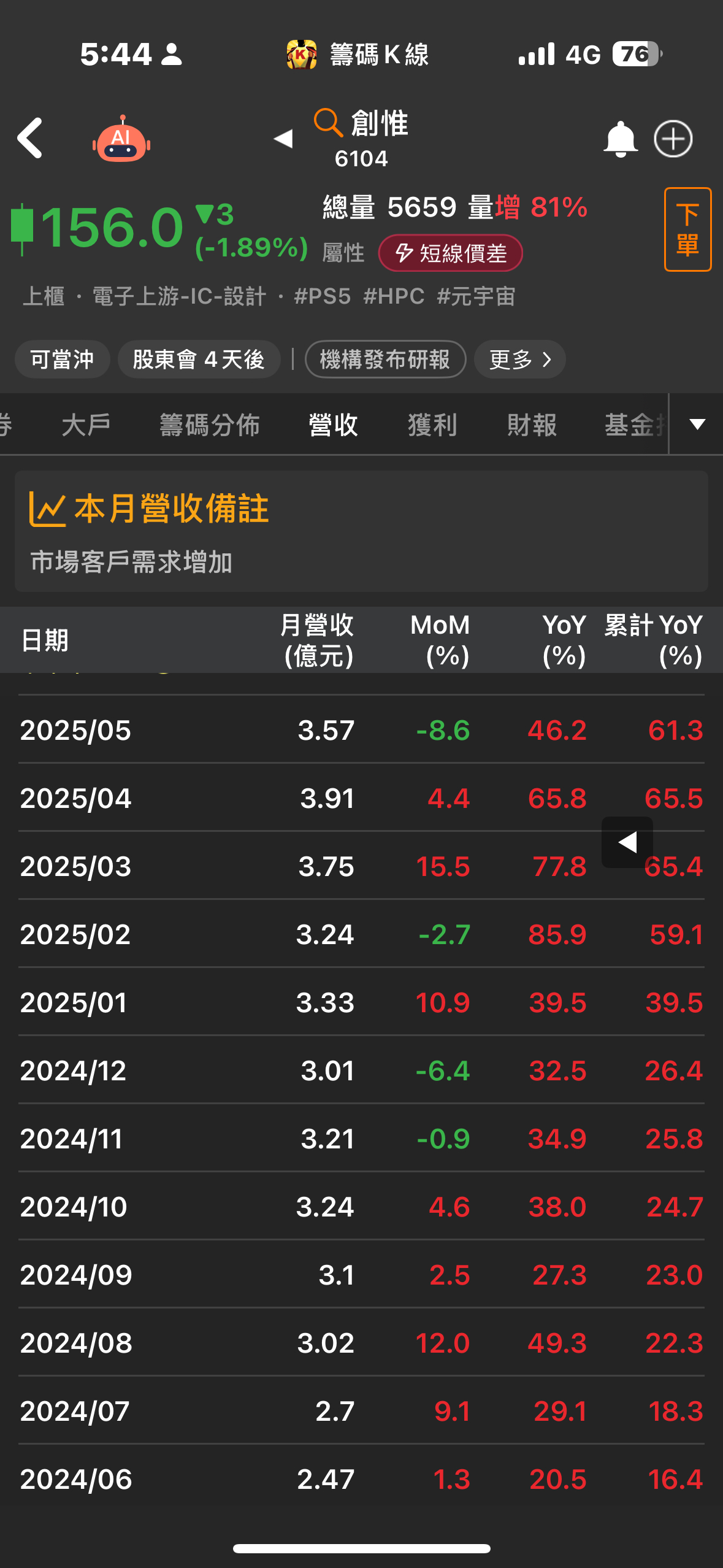The image size is (723, 1568).
Task: Tap the 61.3 cumulative YoY value
Action: 676,730
